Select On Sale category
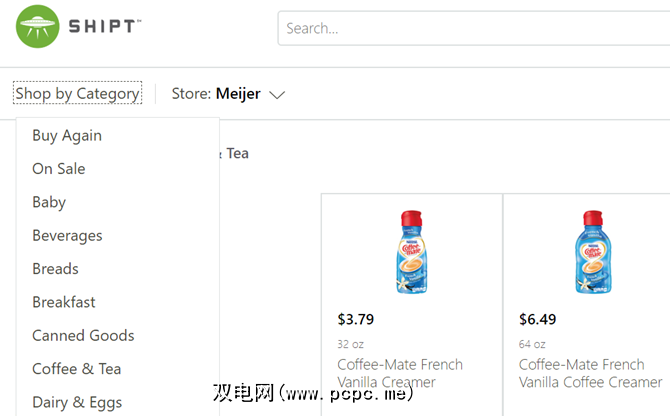Viewport: 670px width, 416px height. click(x=59, y=168)
